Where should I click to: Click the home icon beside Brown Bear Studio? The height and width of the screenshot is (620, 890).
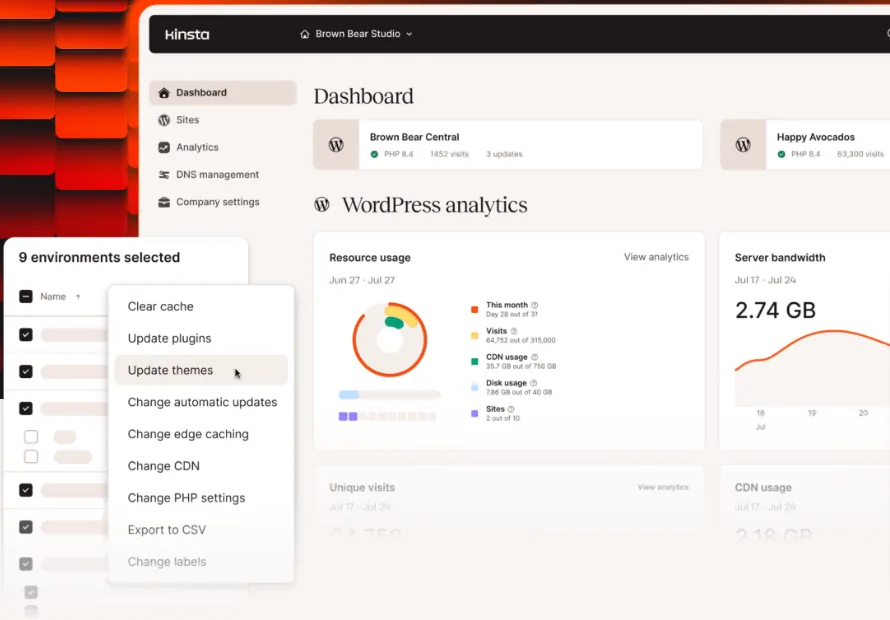(305, 34)
